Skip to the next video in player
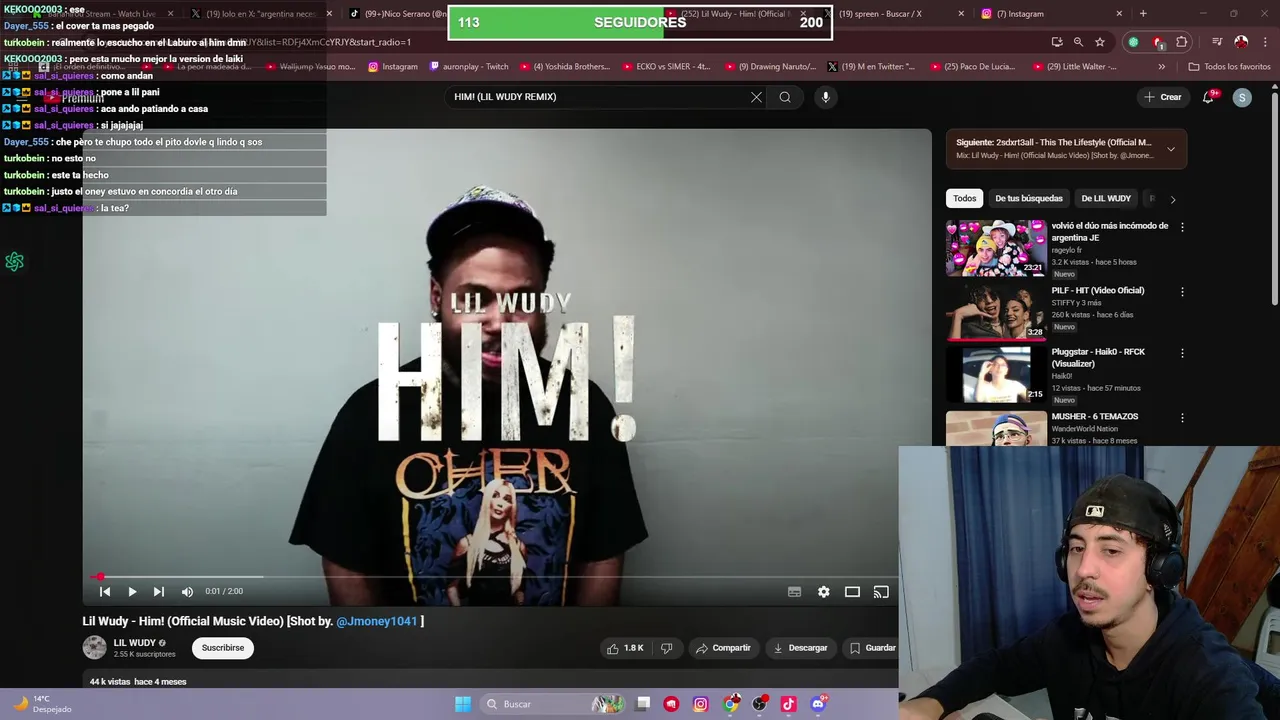This screenshot has width=1280, height=720. 158,592
